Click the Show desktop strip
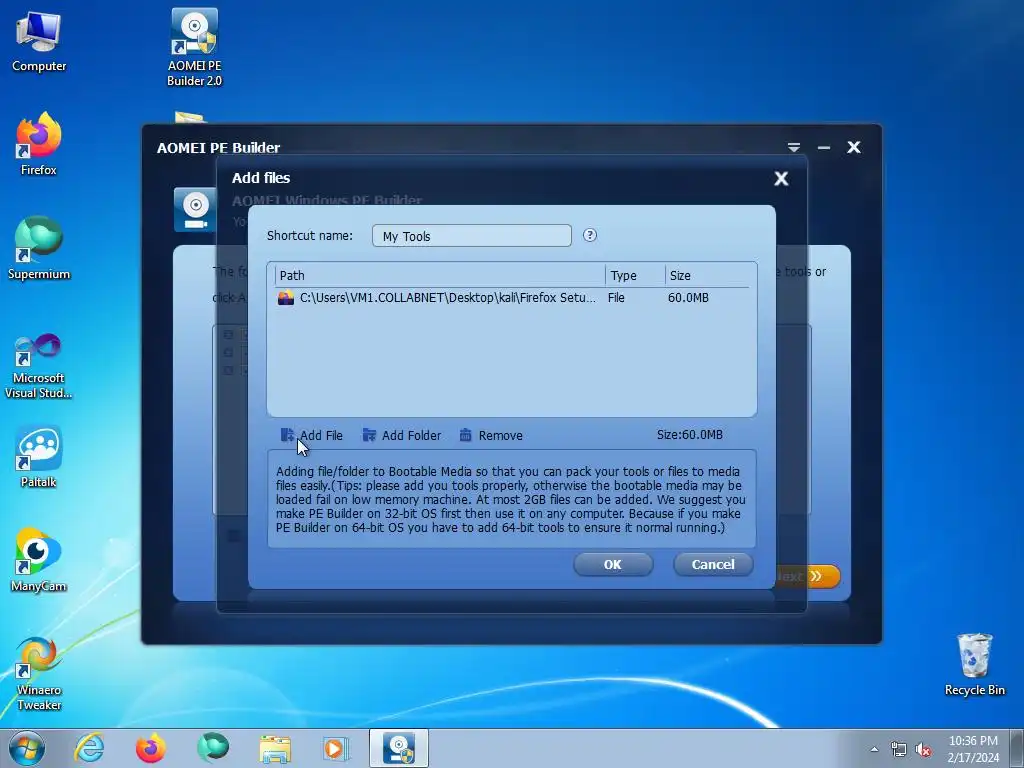1024x768 pixels. click(1017, 748)
